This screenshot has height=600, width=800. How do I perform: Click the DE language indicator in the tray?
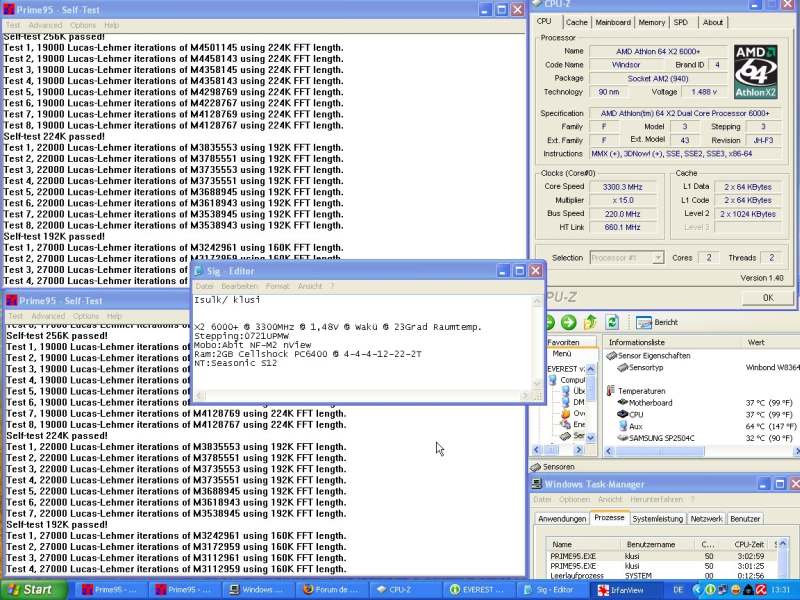pyautogui.click(x=678, y=590)
